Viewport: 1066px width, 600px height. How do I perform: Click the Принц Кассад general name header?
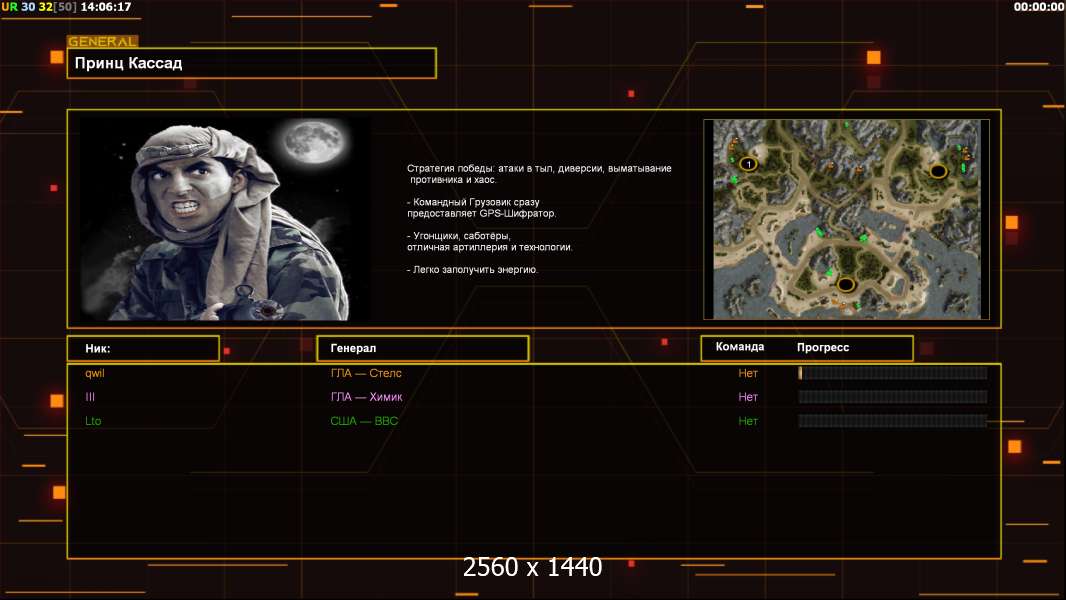coord(251,63)
